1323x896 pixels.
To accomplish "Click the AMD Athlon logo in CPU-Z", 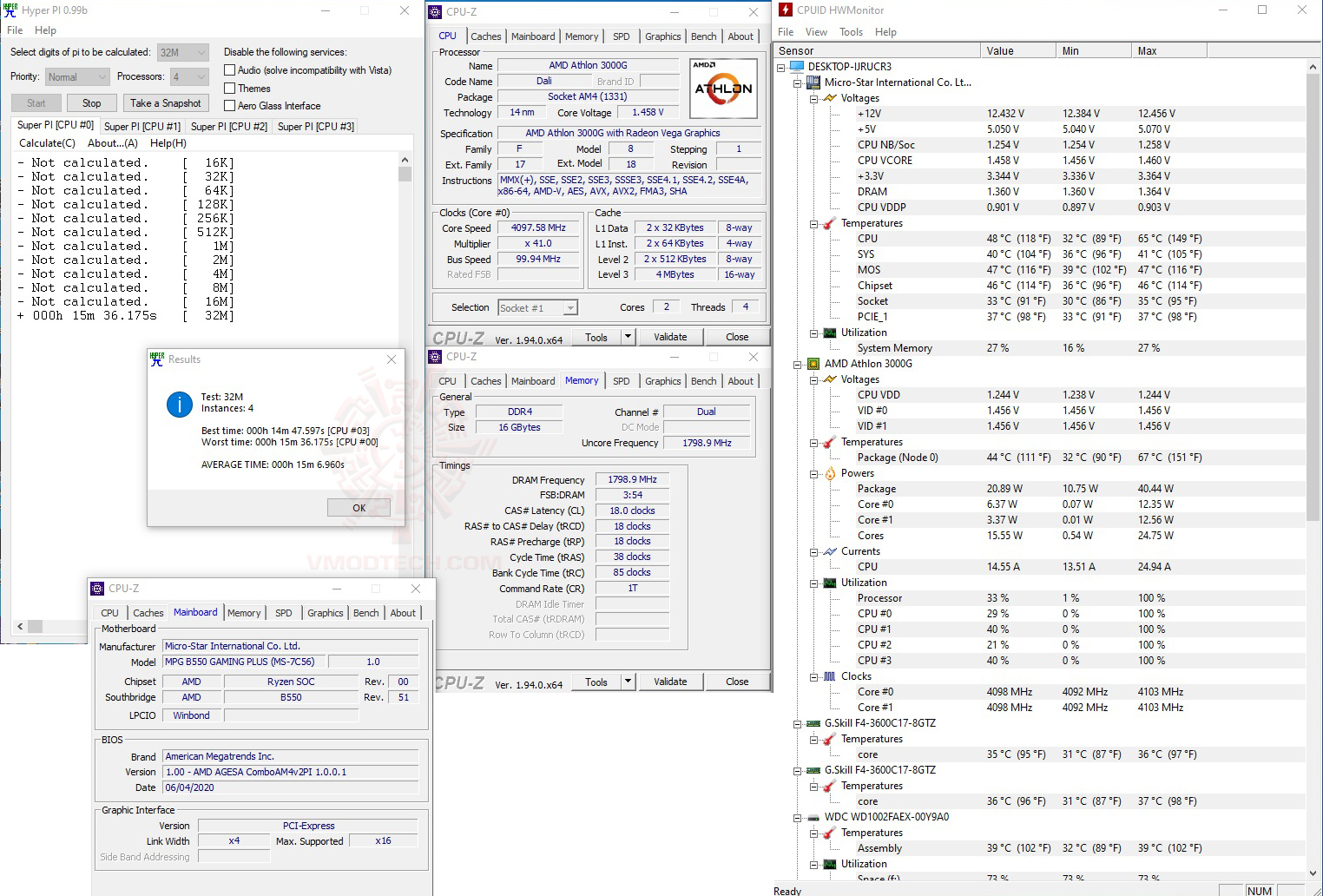I will pyautogui.click(x=723, y=88).
